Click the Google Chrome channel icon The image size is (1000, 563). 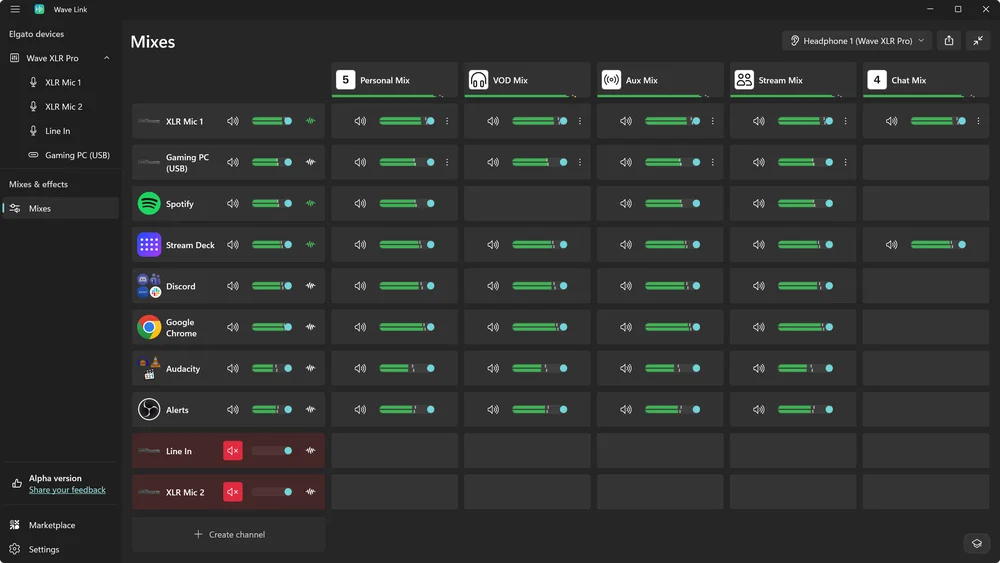coord(149,327)
